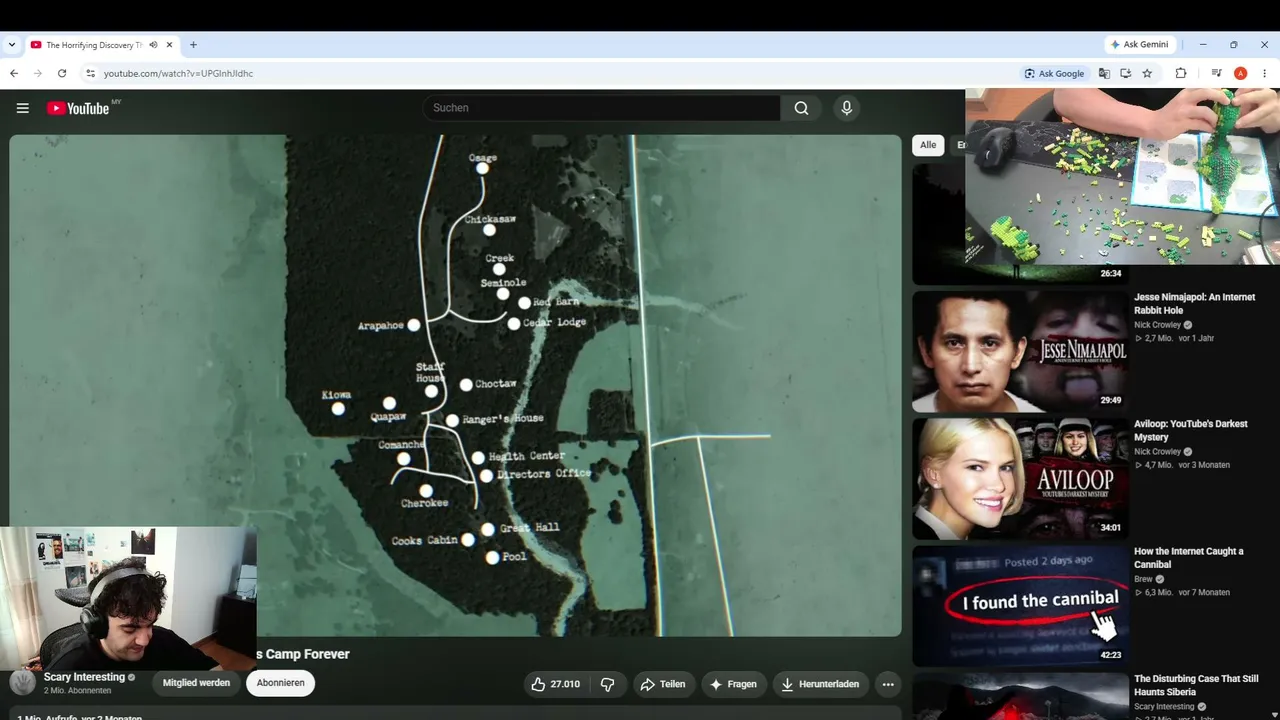Viewport: 1280px width, 720px height.
Task: Click Nick Crowley under the Jesse Nimajapol title
Action: point(1159,325)
